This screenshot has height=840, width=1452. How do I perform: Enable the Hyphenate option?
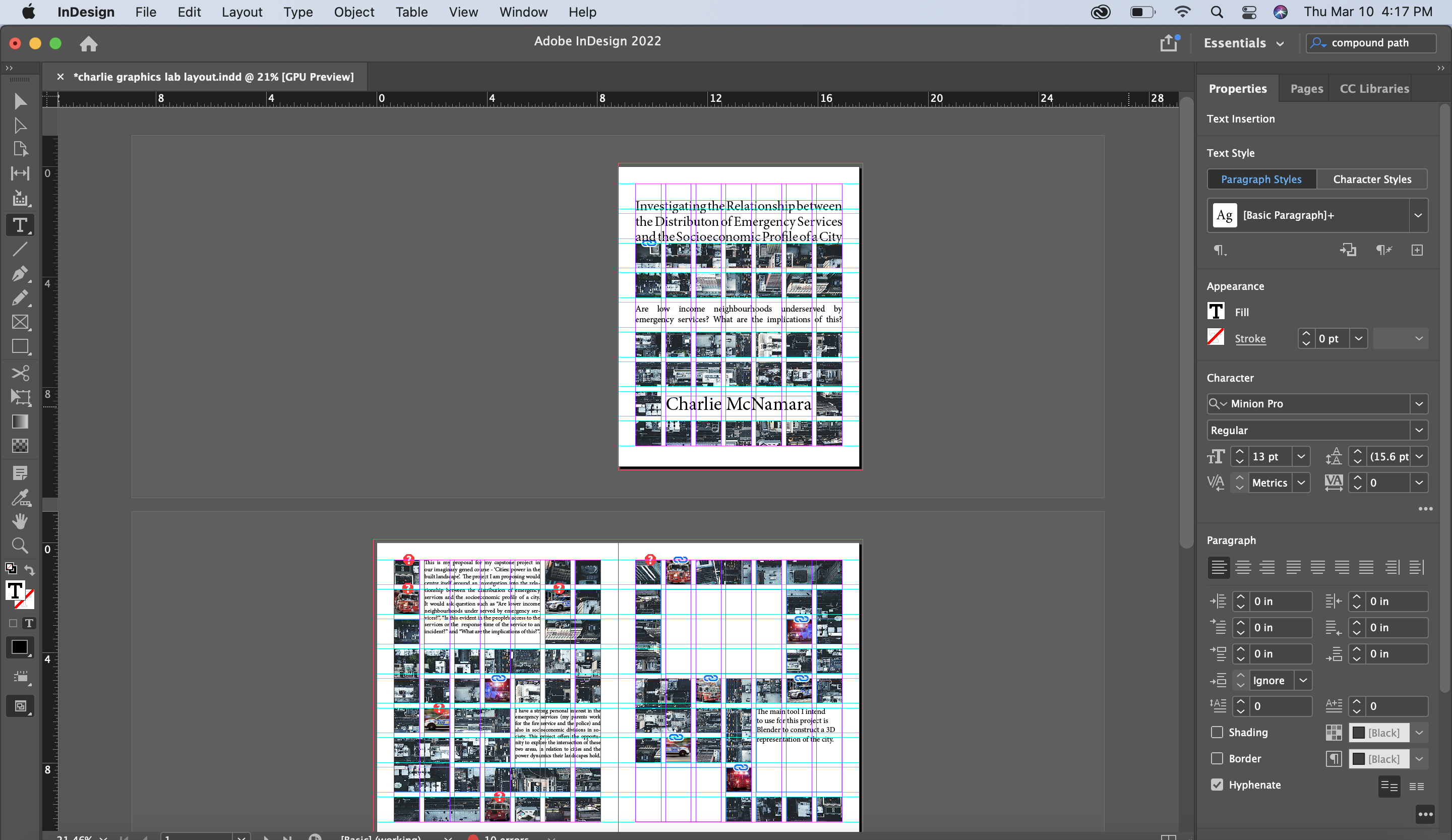pyautogui.click(x=1217, y=785)
